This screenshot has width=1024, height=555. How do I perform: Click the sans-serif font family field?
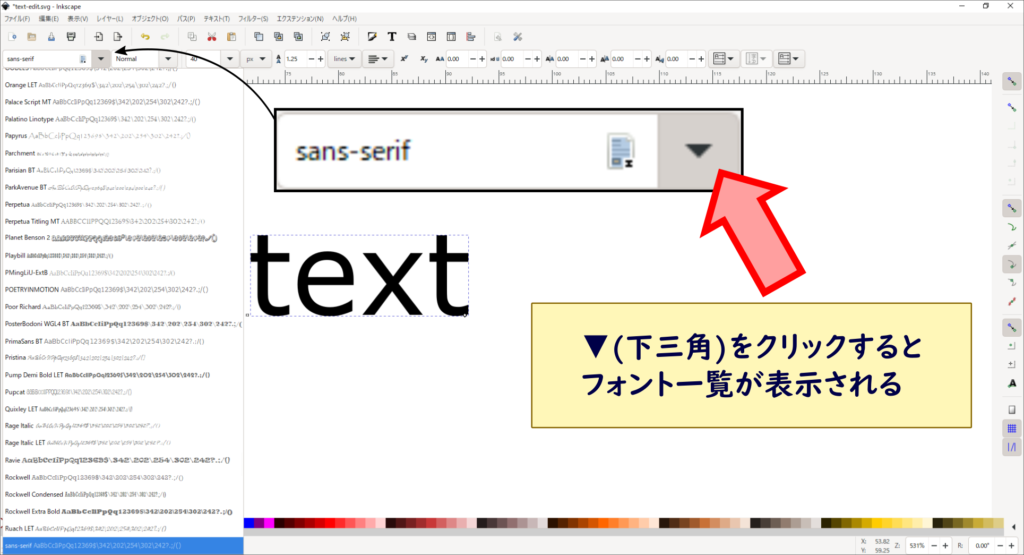click(x=47, y=59)
